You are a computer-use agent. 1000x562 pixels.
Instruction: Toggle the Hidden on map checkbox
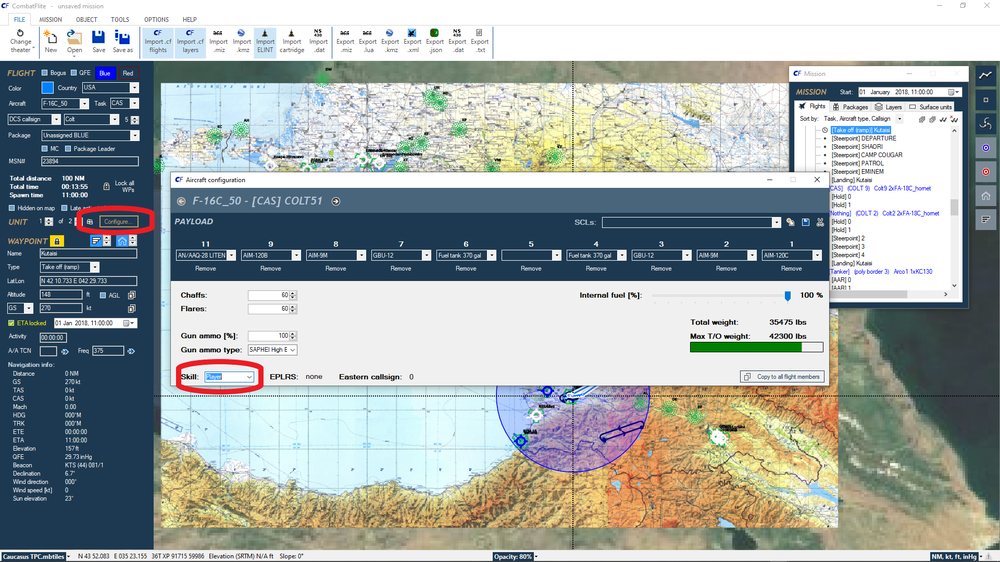[x=11, y=207]
